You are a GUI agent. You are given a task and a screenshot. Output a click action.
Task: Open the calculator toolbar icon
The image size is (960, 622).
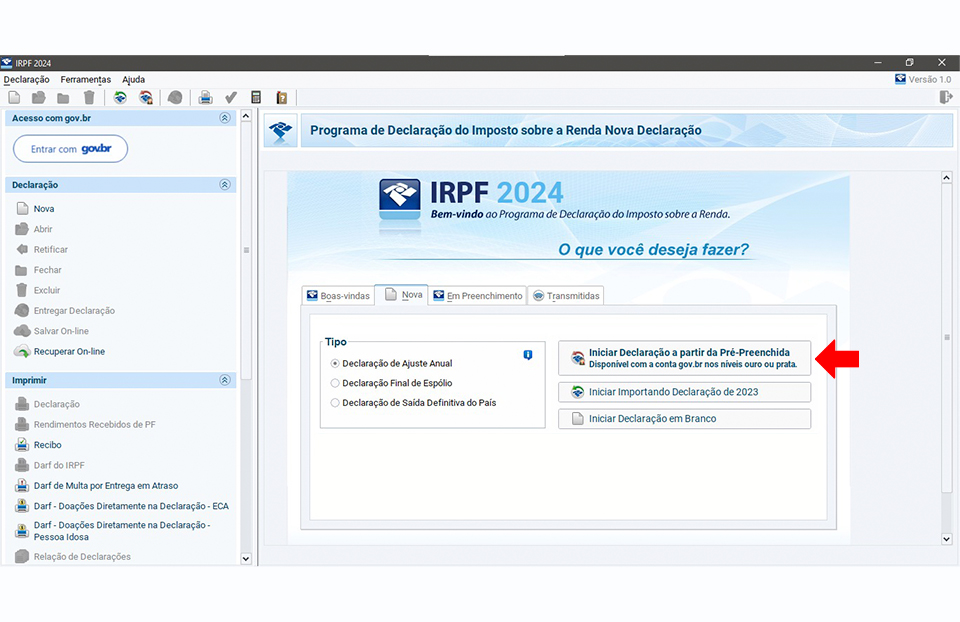click(x=256, y=97)
